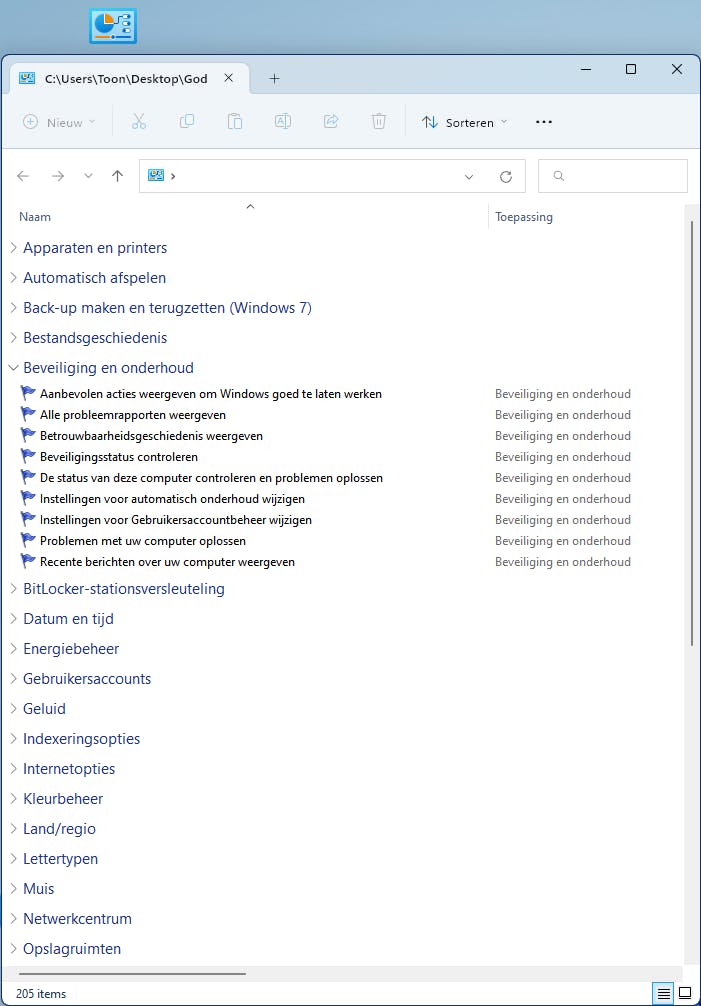
Task: Click in the search box
Action: click(x=612, y=176)
